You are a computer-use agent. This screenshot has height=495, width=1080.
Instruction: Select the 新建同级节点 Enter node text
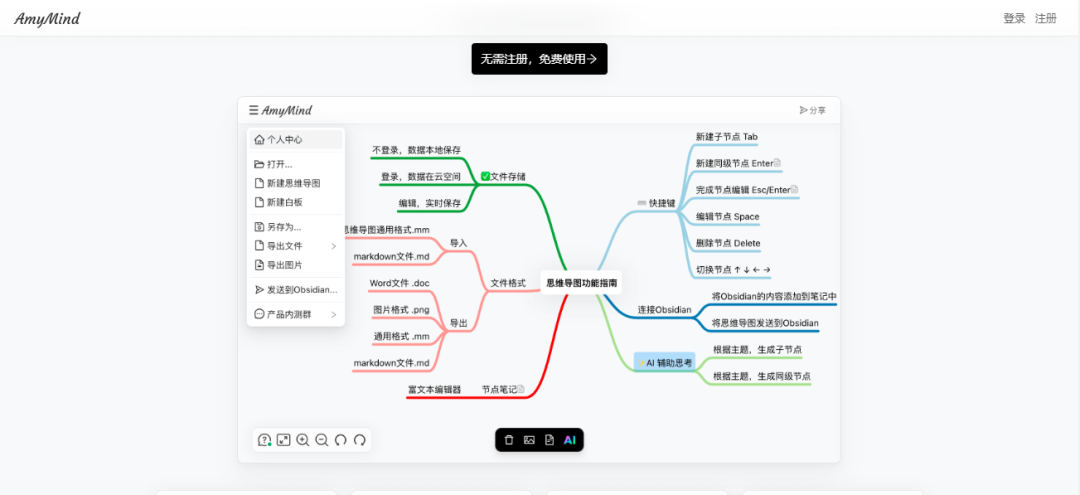[x=734, y=163]
